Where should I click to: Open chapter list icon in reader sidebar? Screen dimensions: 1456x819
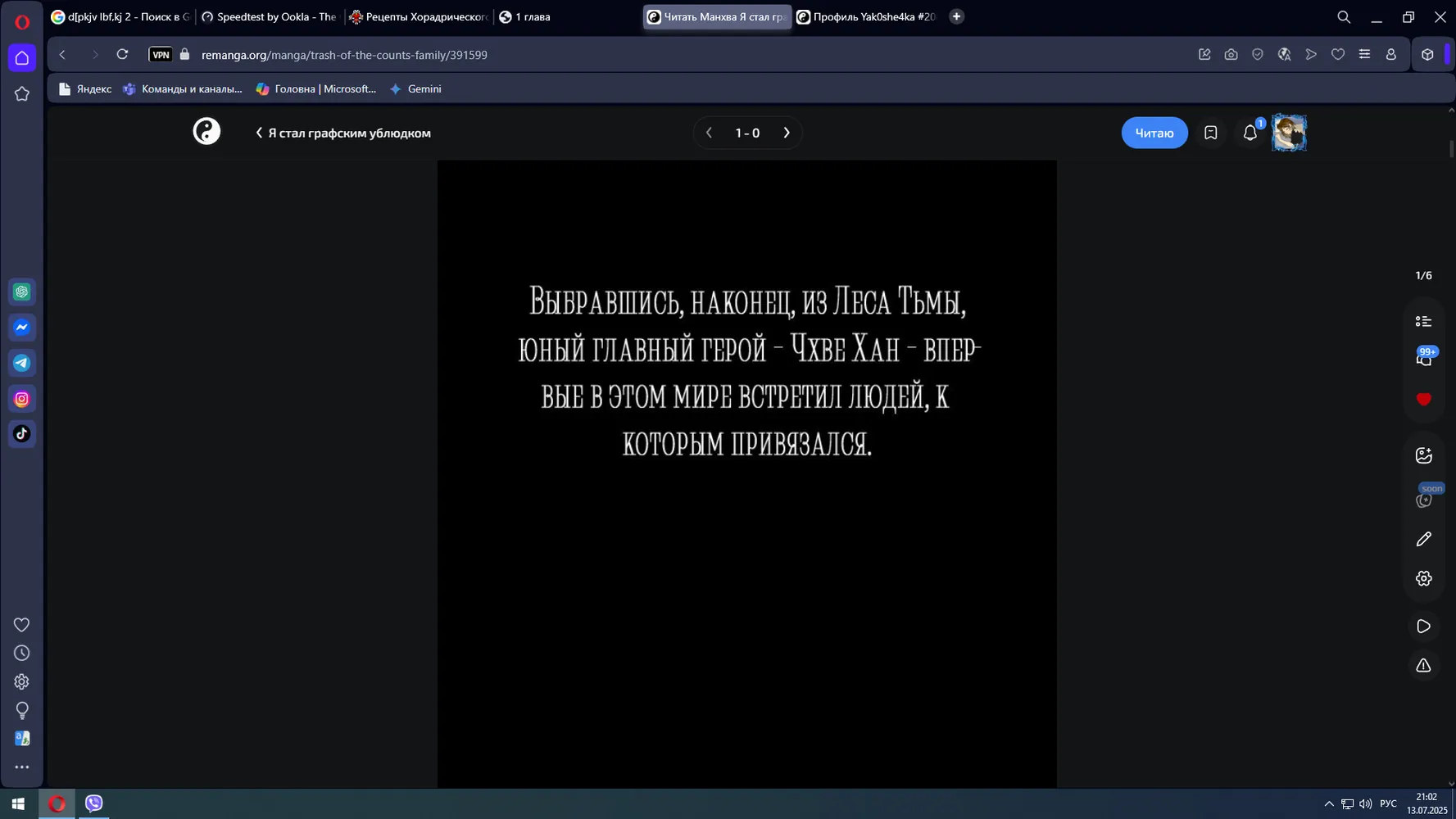[x=1424, y=321]
